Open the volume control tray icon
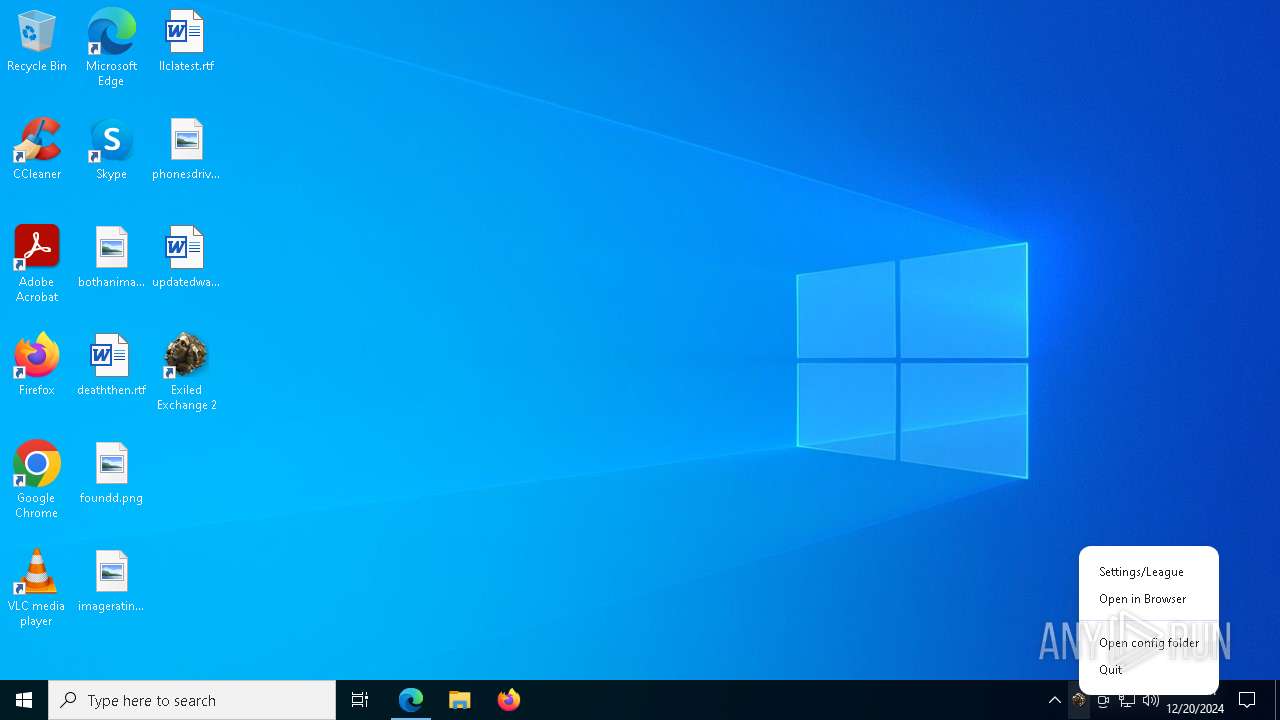Image resolution: width=1280 pixels, height=720 pixels. click(x=1151, y=700)
